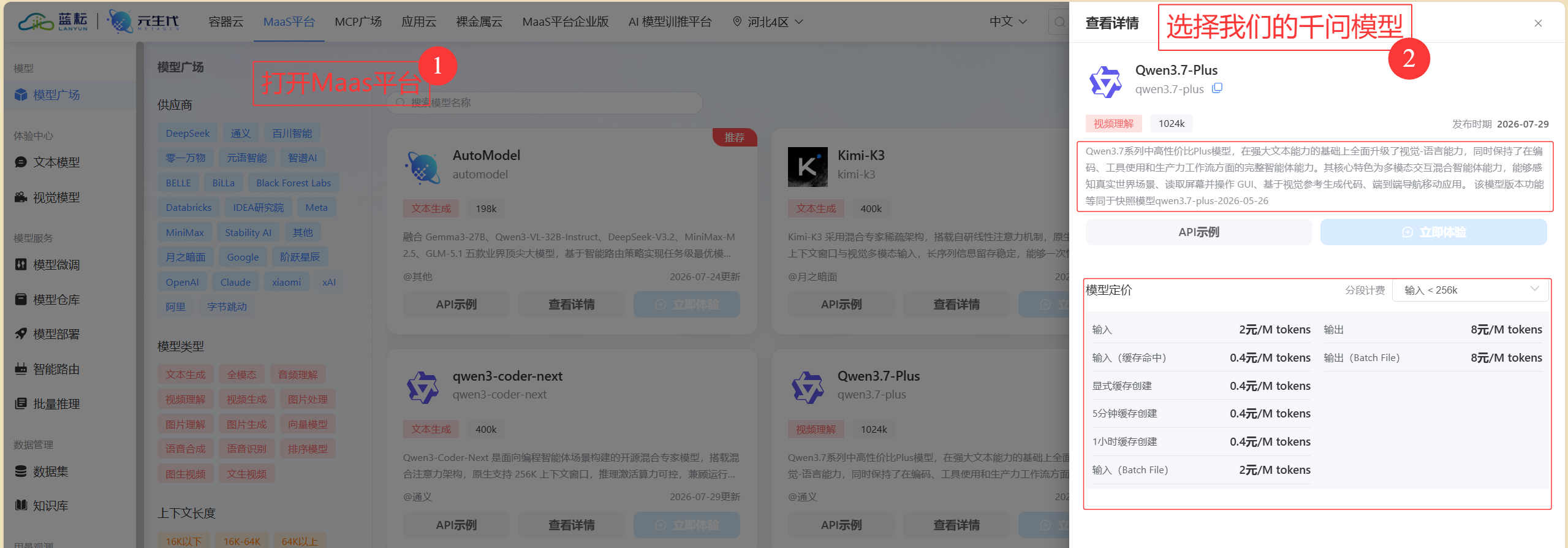Click the 模型定价 heading in the drawer

1109,290
